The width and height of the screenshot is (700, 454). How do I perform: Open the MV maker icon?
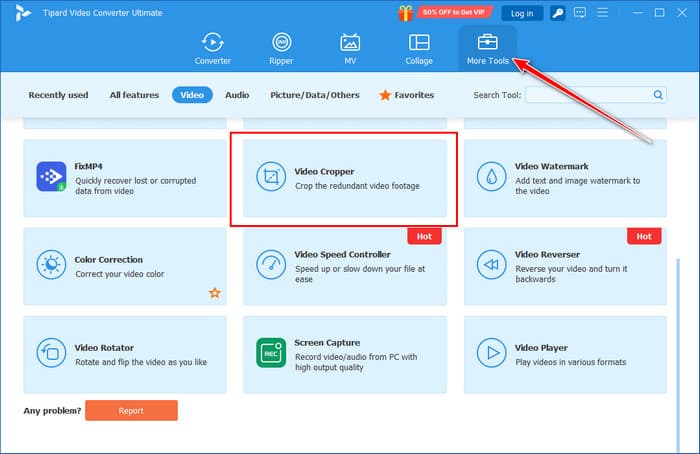click(350, 44)
